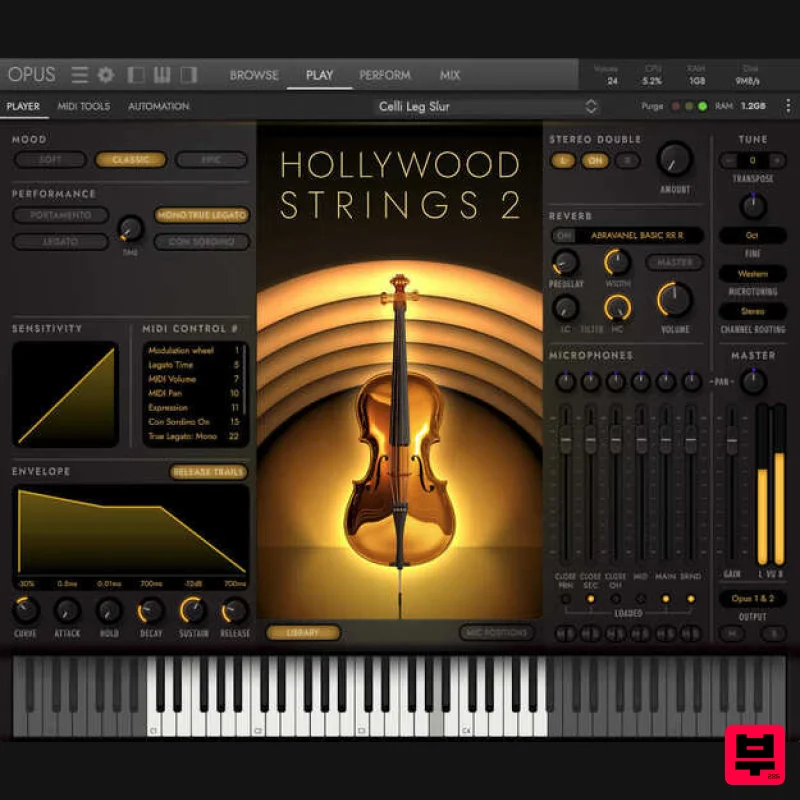800x800 pixels.
Task: Open the Western microtuning dropdown
Action: click(753, 274)
